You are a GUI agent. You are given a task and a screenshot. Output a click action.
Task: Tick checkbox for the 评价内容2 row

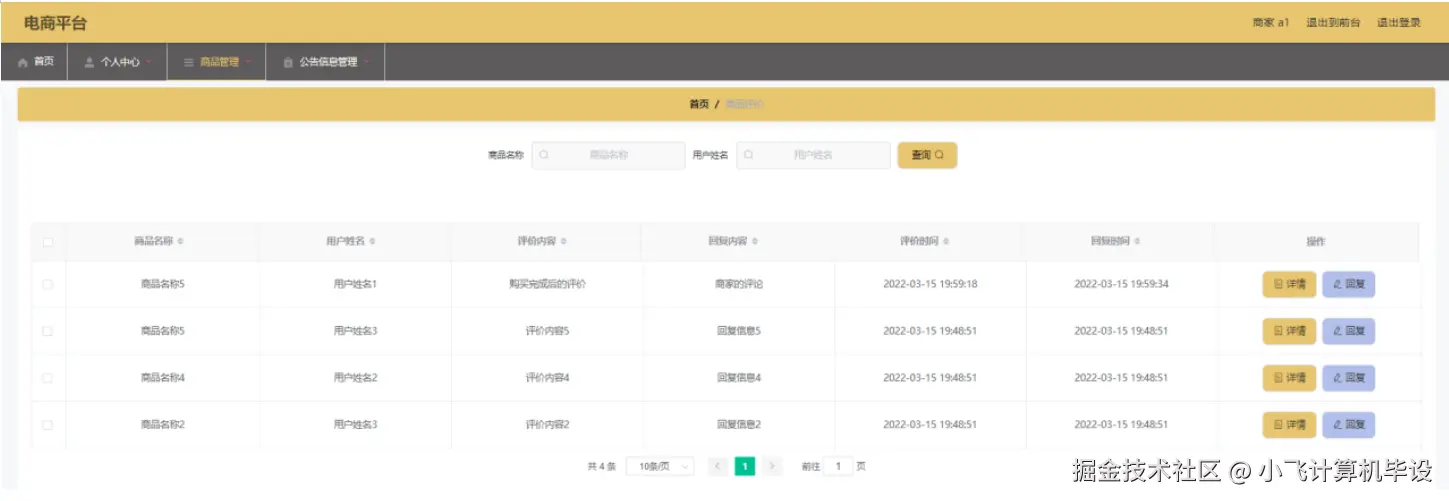[48, 425]
